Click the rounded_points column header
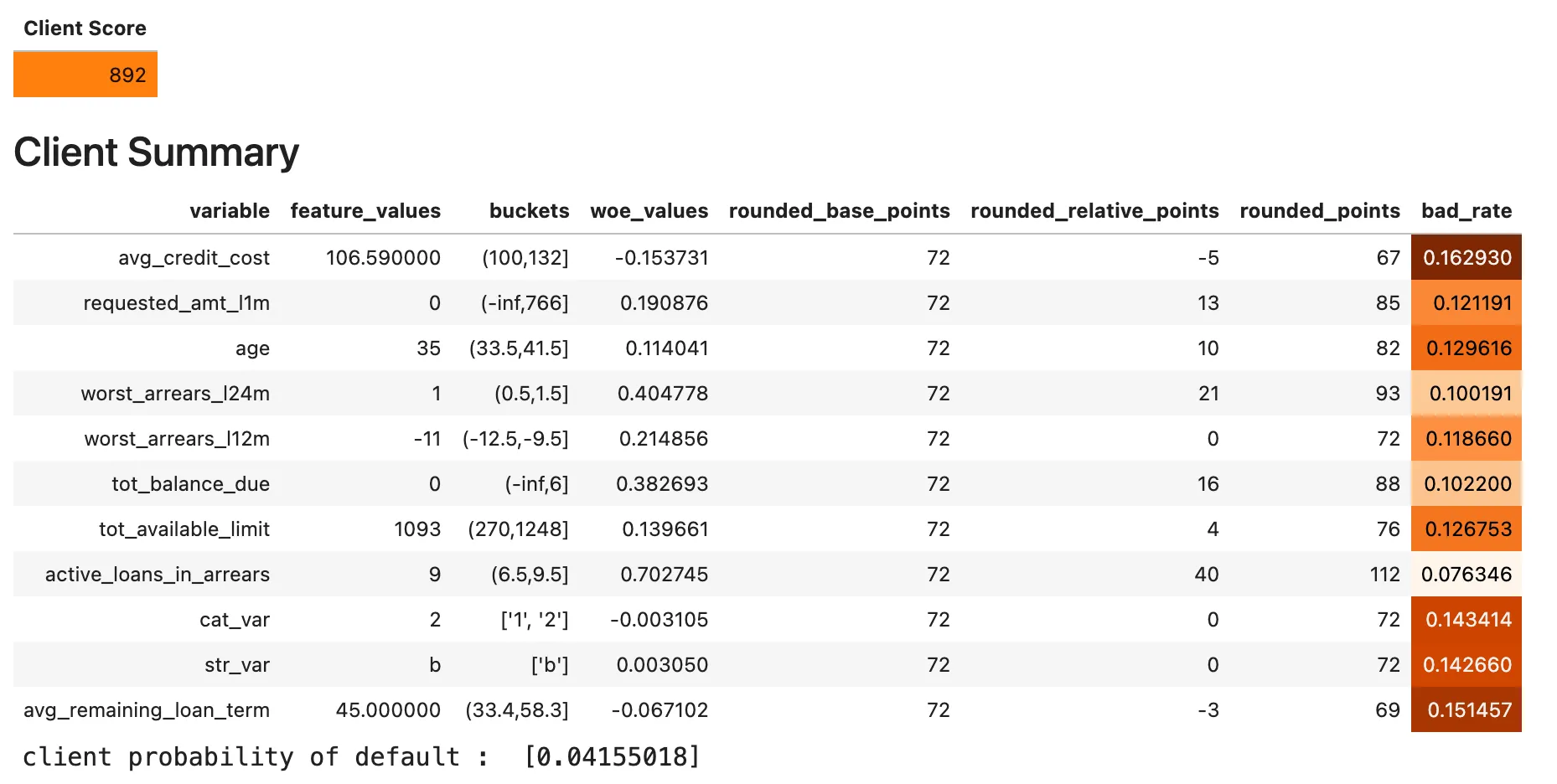This screenshot has width=1557, height=784. 1320,211
